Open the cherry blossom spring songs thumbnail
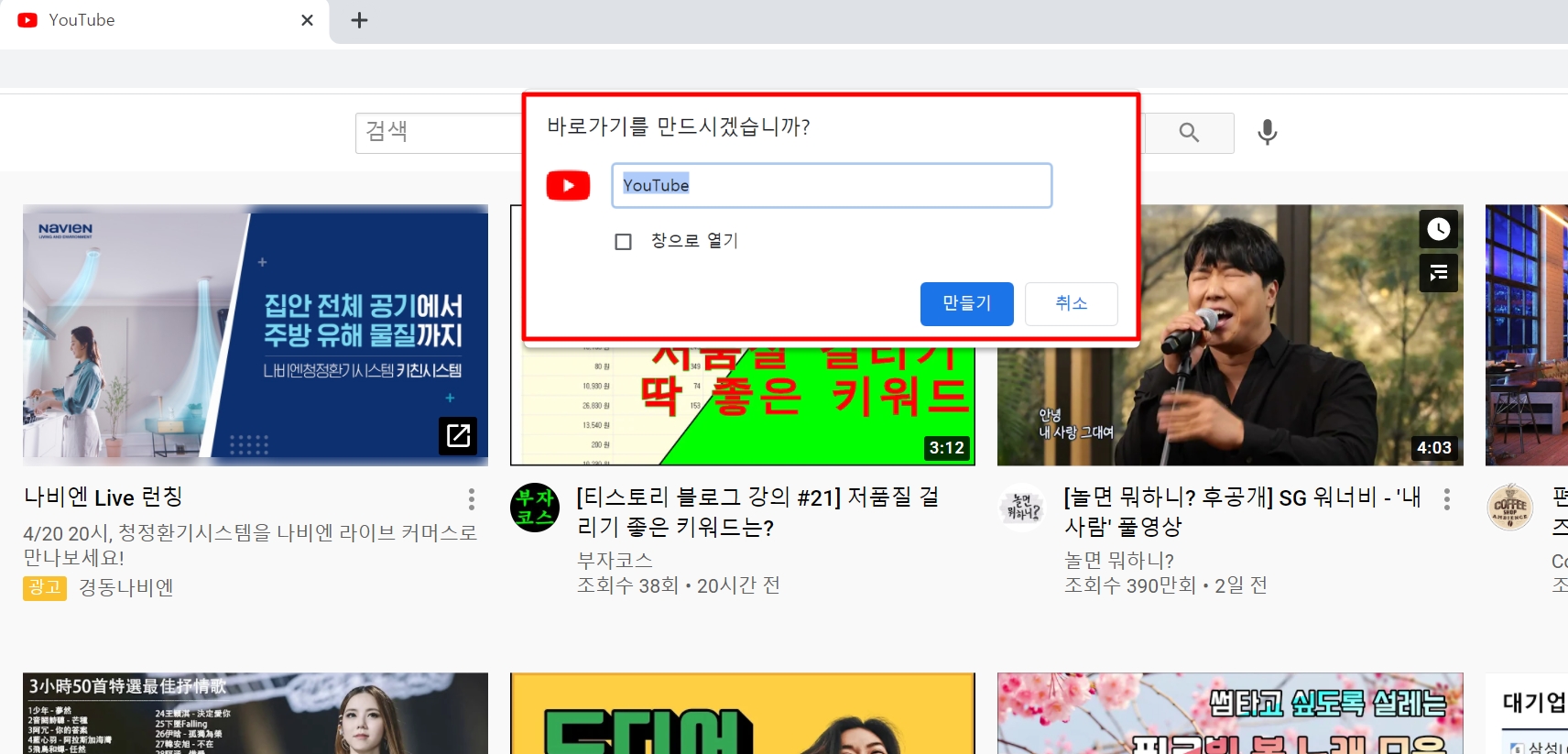The width and height of the screenshot is (1568, 754). pyautogui.click(x=1230, y=714)
